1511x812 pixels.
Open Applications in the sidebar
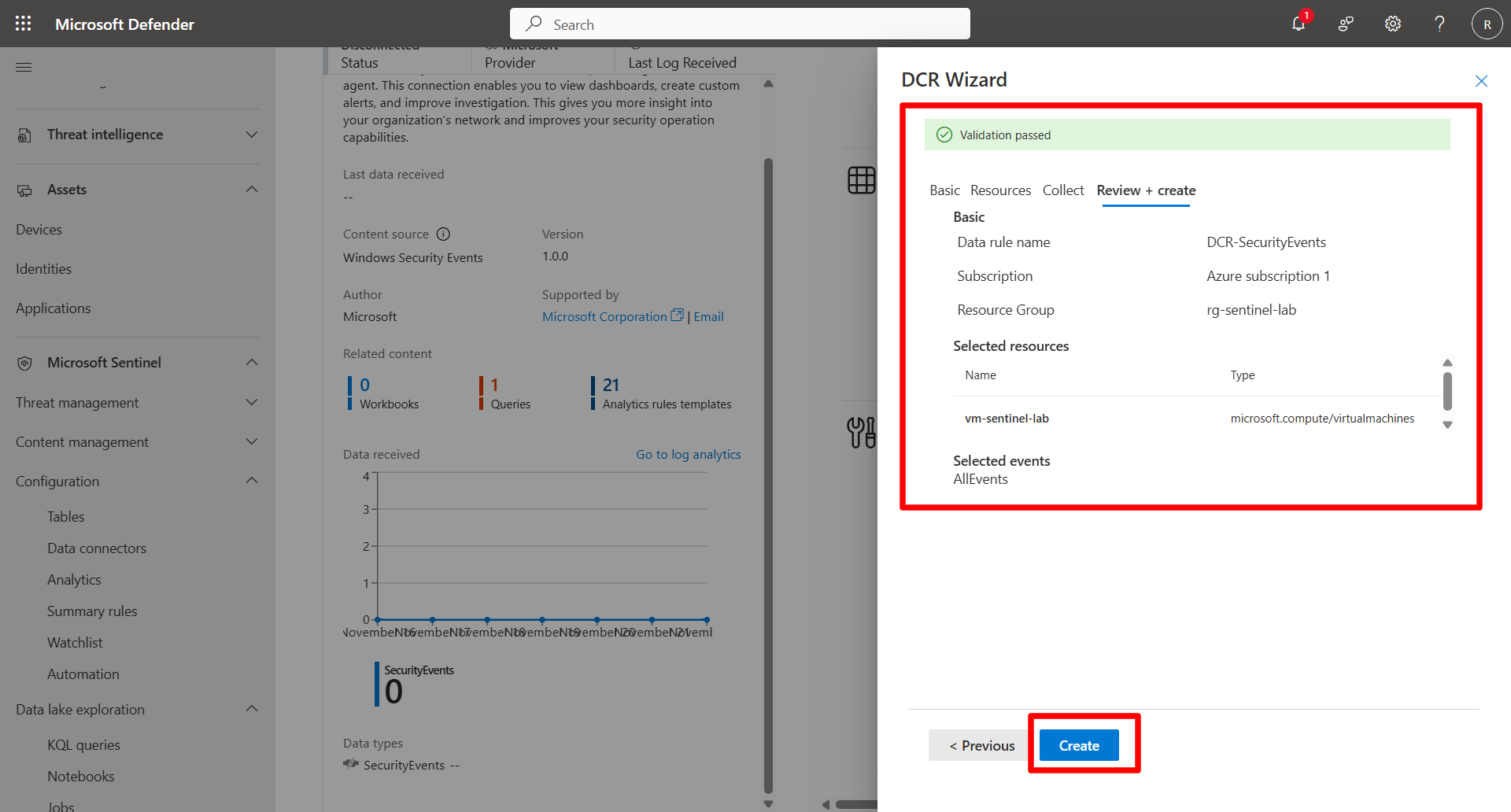click(x=53, y=308)
